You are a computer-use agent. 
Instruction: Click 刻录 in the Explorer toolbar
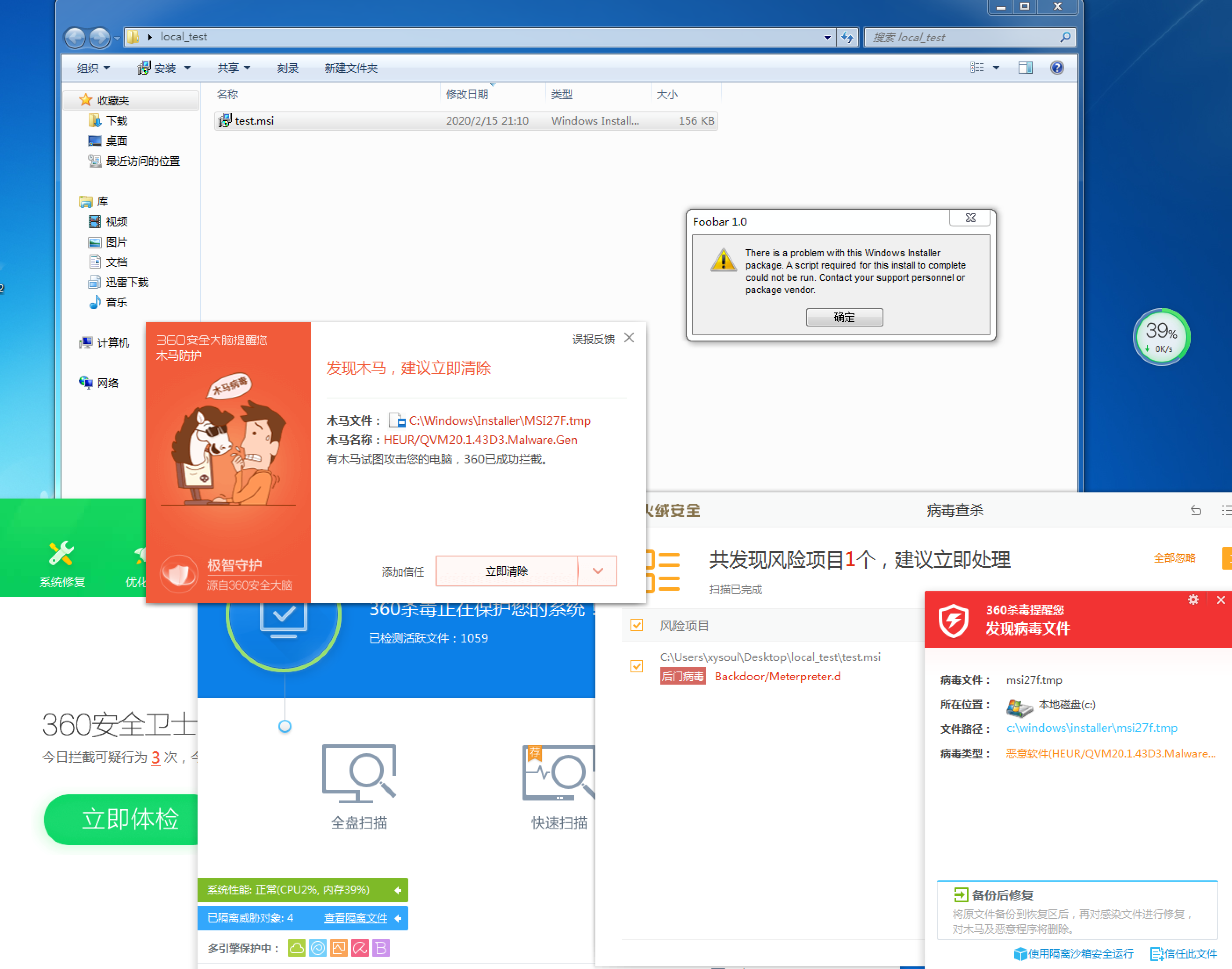pyautogui.click(x=288, y=68)
